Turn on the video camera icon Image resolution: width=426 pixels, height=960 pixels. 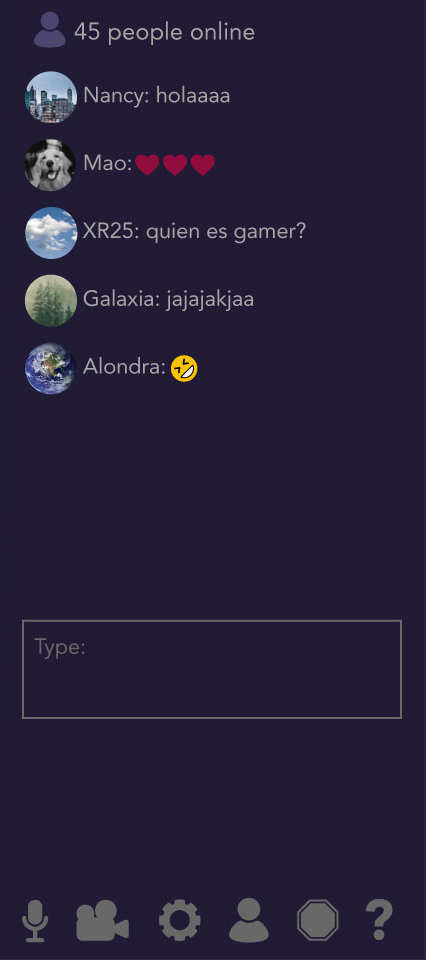(102, 920)
